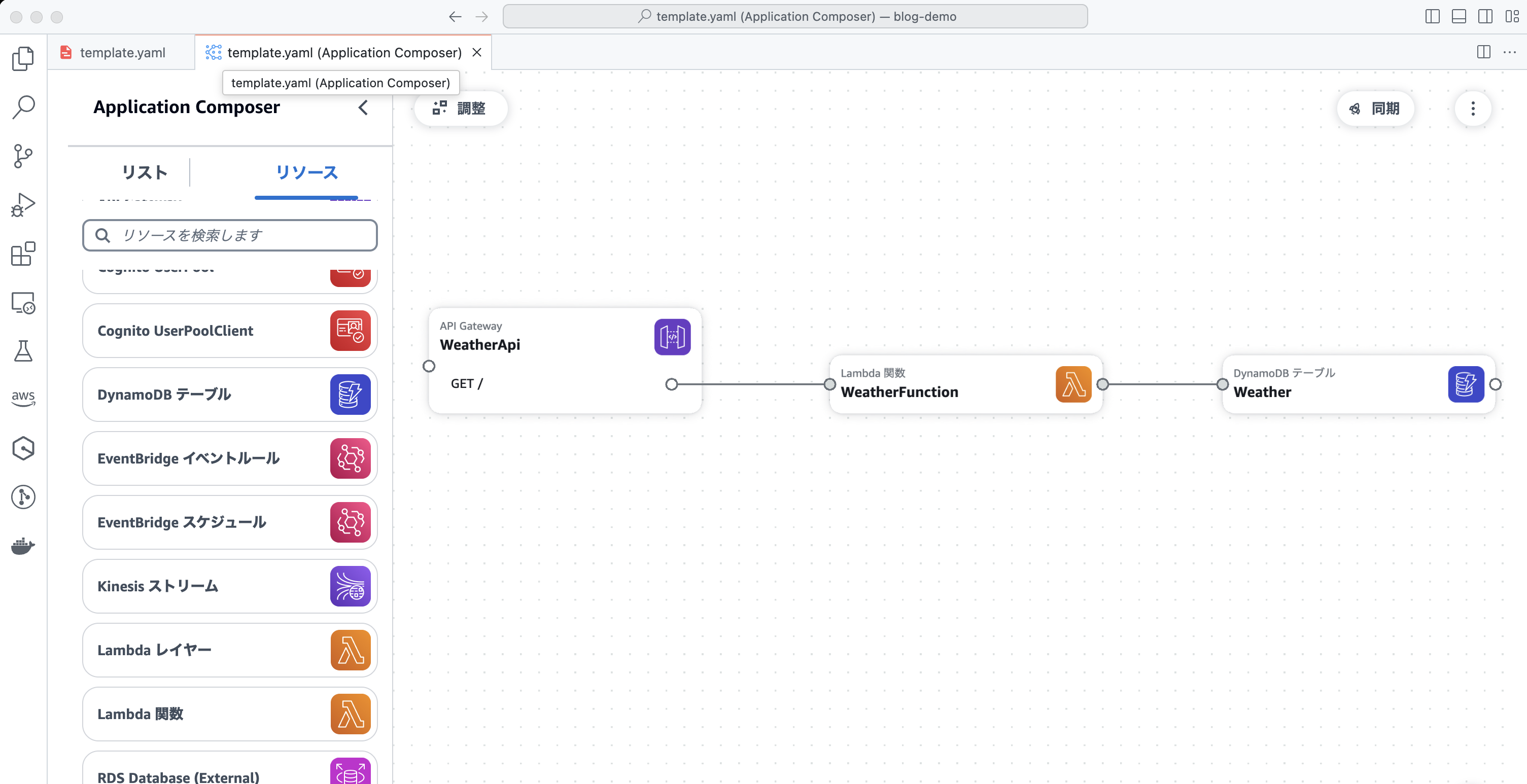Click the 同期 button at top right

click(1375, 109)
